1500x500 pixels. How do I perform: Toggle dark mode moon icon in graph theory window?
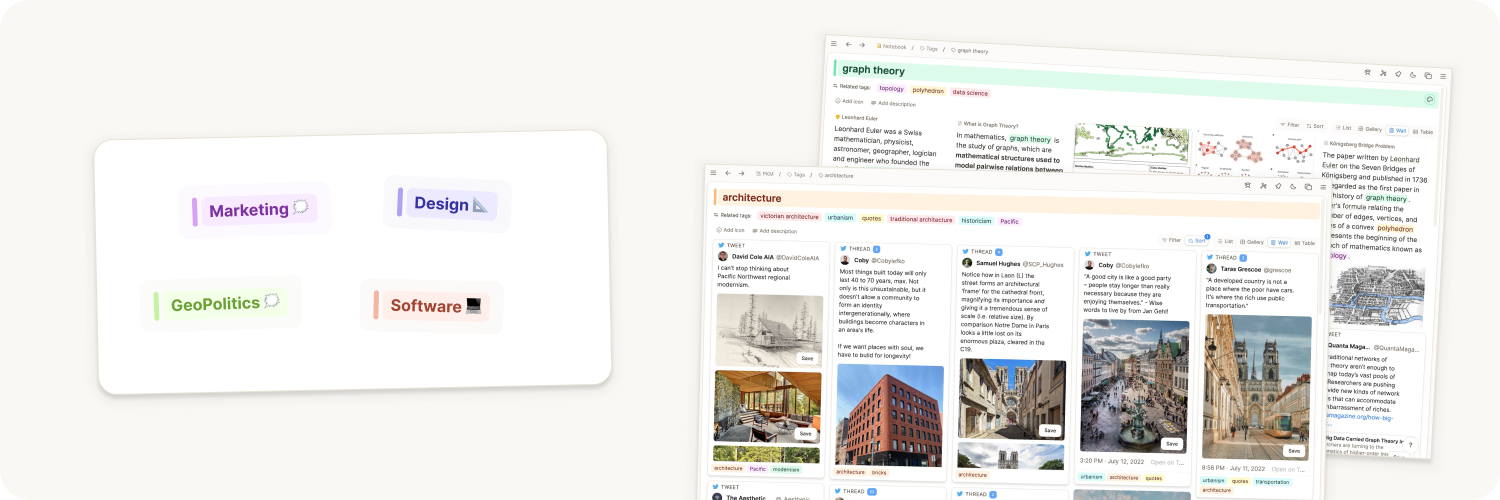point(1412,75)
